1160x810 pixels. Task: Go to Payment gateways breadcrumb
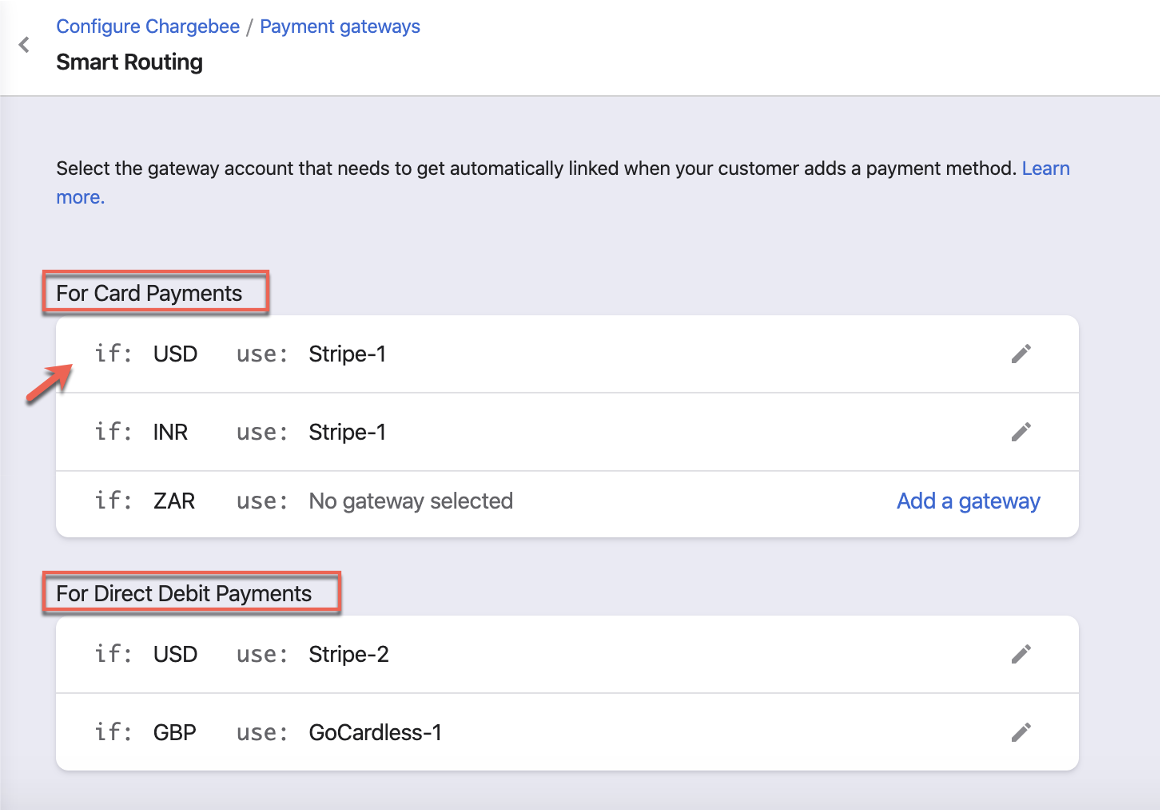click(340, 27)
